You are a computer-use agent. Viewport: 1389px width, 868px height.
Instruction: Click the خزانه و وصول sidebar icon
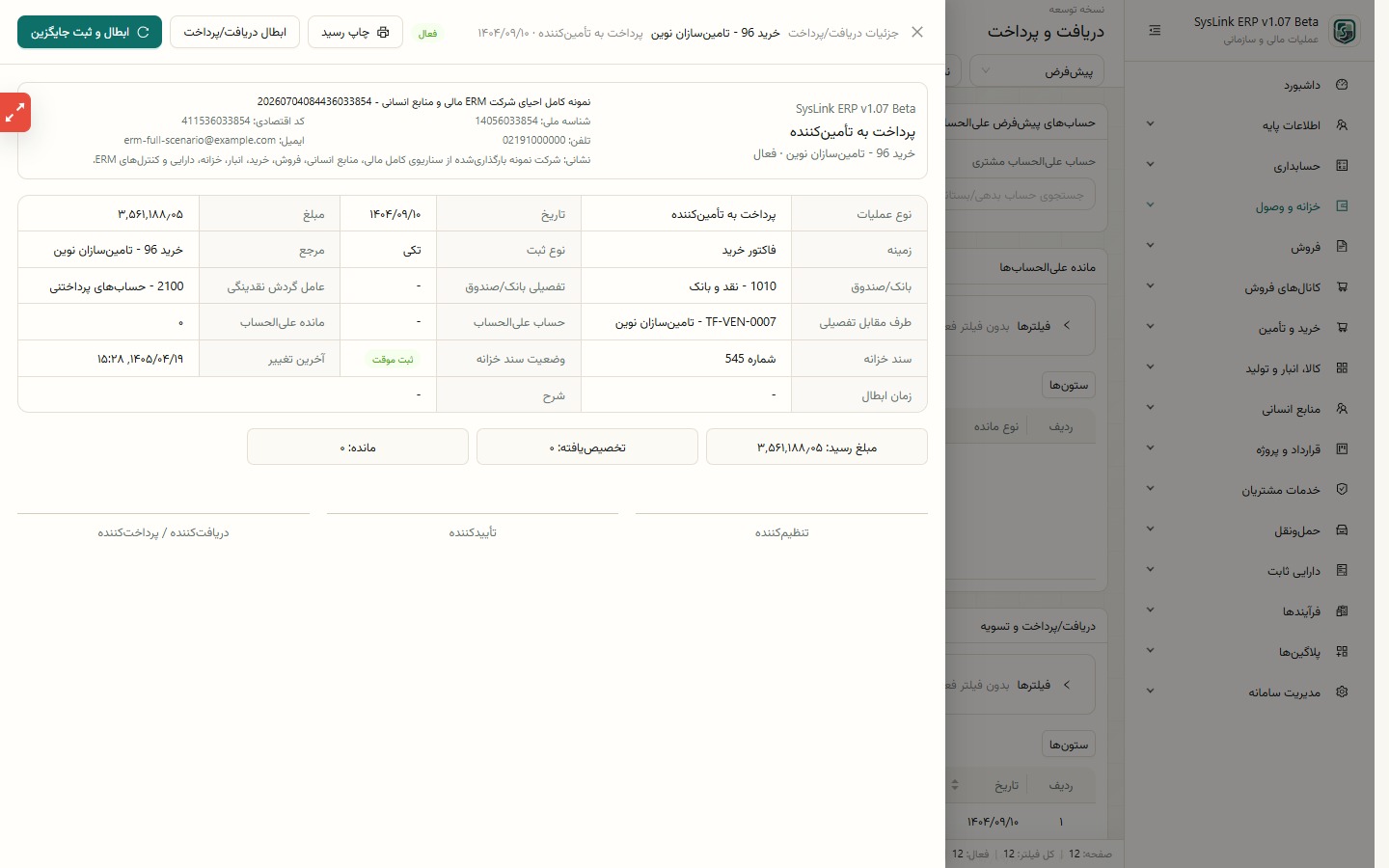point(1342,206)
